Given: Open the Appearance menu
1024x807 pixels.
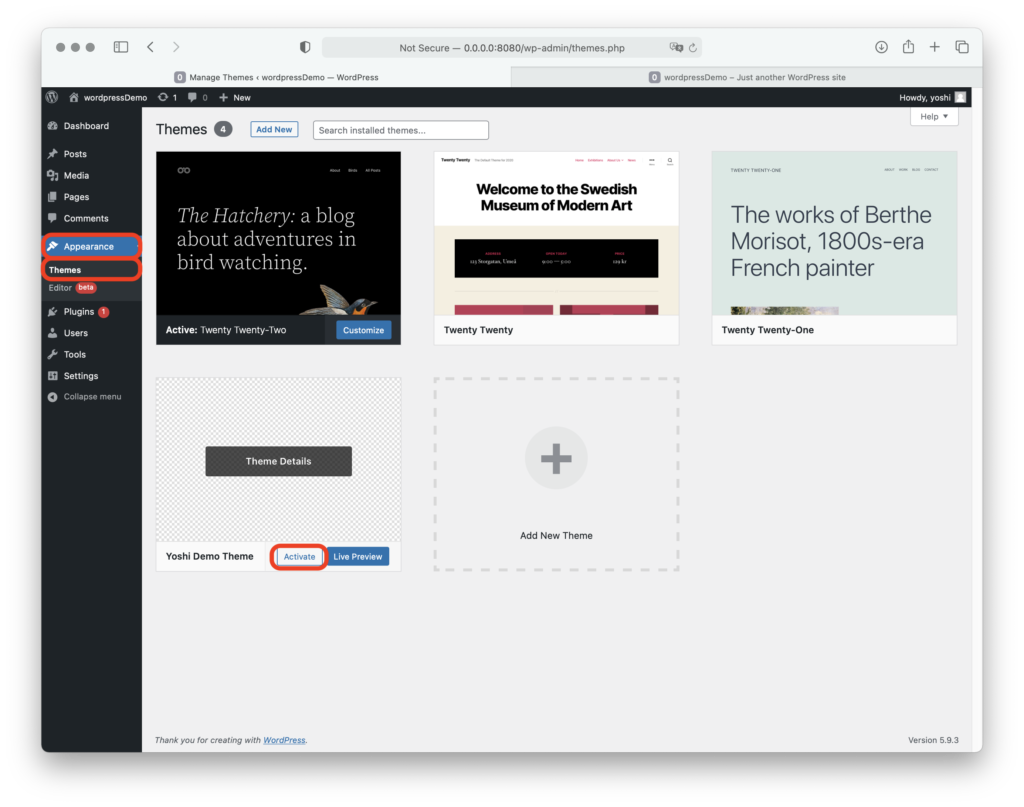Looking at the screenshot, I should [x=92, y=246].
